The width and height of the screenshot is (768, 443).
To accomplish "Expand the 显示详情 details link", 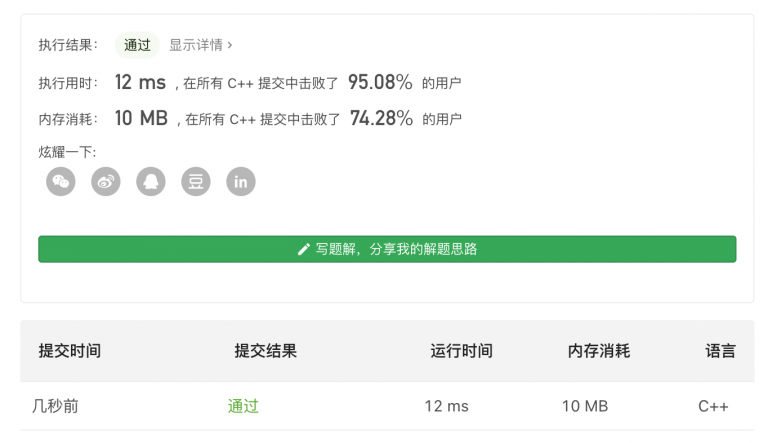I will [x=200, y=45].
